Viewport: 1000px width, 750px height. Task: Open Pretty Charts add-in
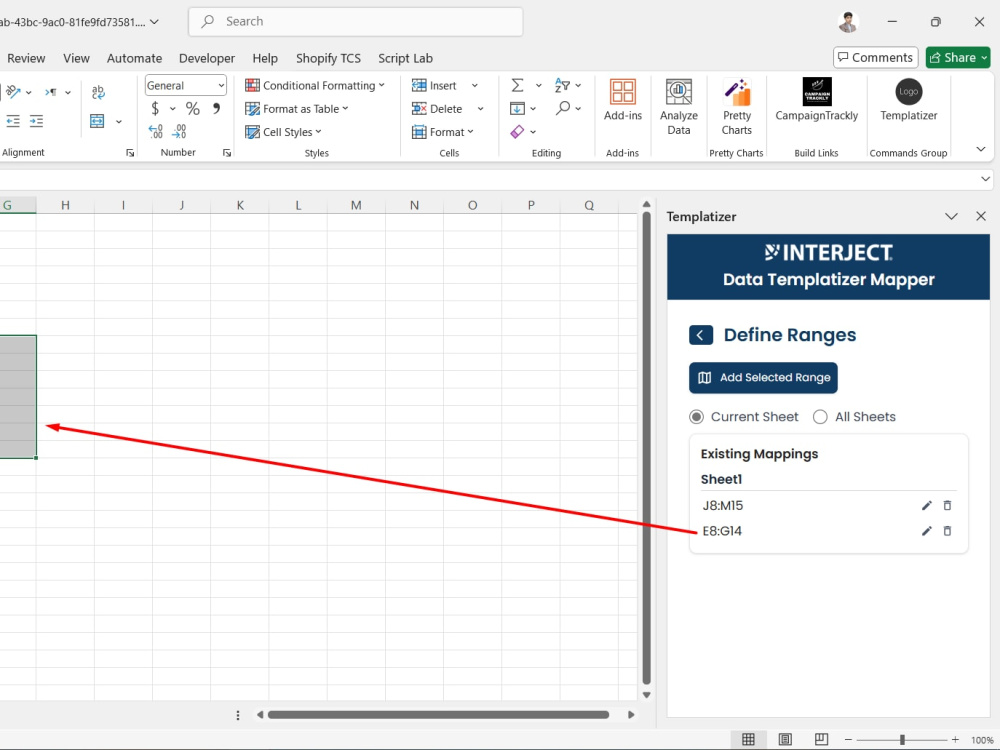click(737, 107)
